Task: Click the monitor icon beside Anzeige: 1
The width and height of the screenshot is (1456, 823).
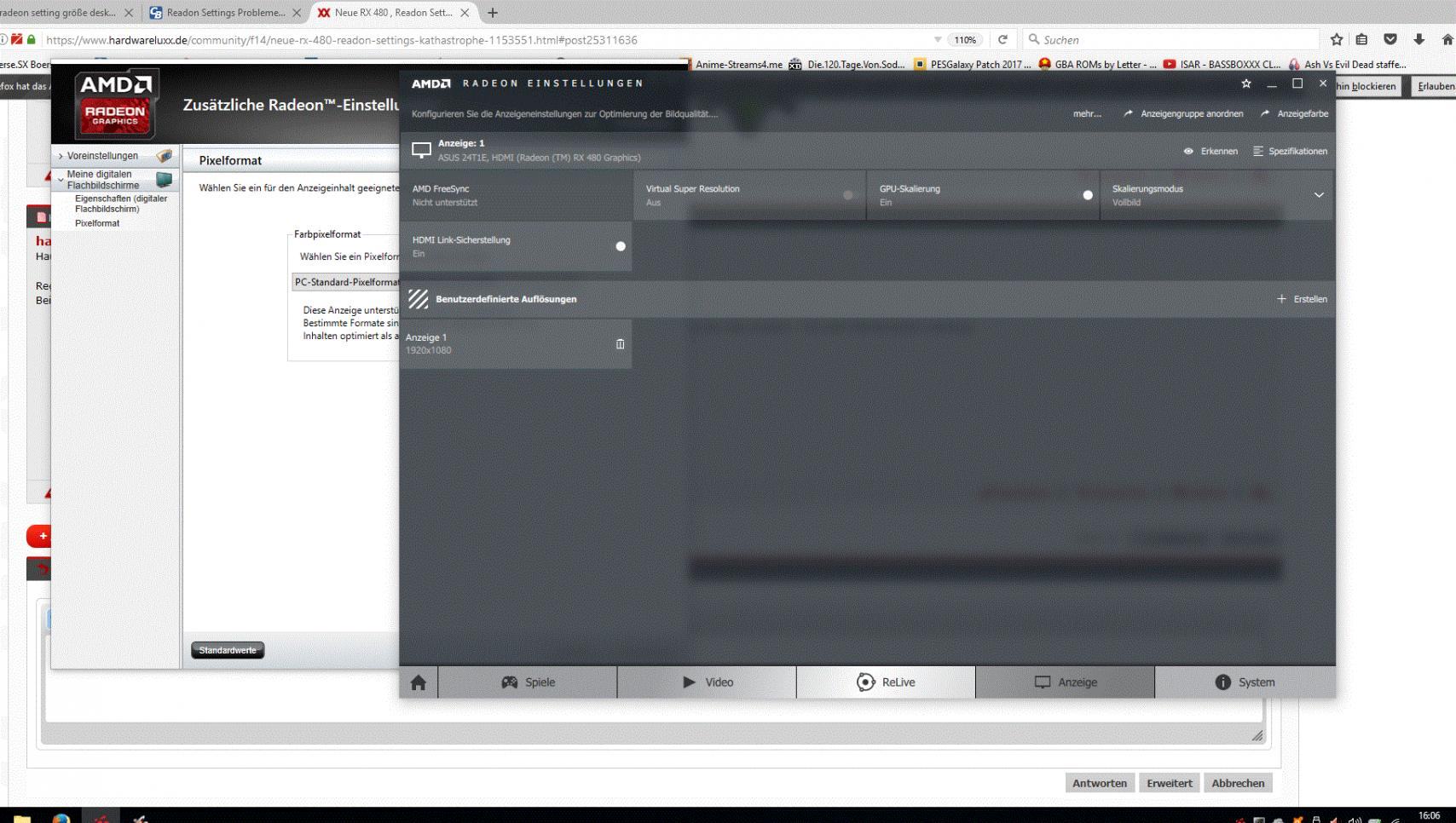Action: pyautogui.click(x=421, y=150)
